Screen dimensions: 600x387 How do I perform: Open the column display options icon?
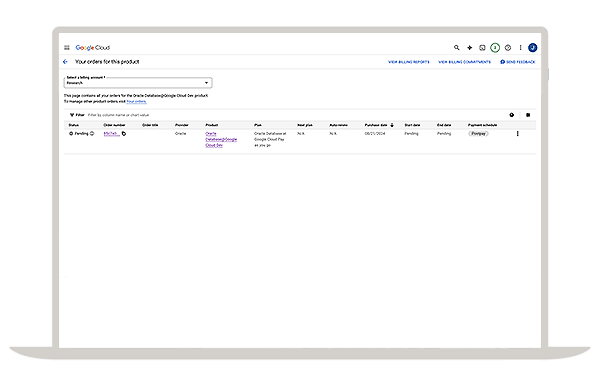[528, 115]
